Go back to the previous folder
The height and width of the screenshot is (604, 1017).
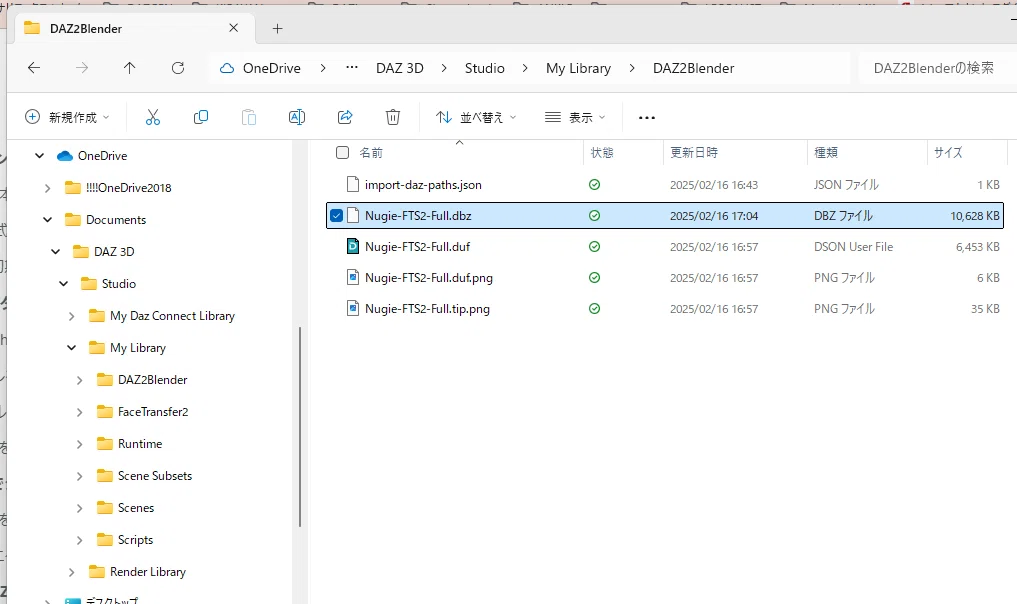point(34,67)
